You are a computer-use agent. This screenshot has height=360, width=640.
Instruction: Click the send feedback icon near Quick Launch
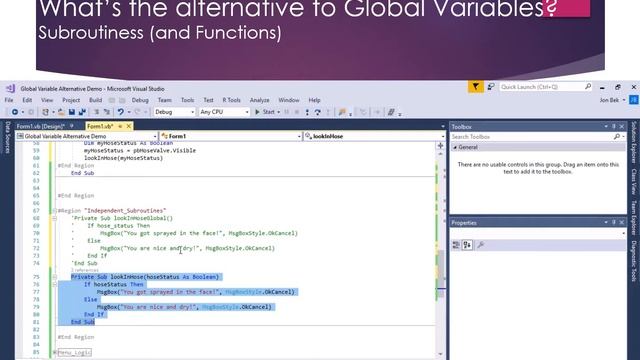coord(491,87)
